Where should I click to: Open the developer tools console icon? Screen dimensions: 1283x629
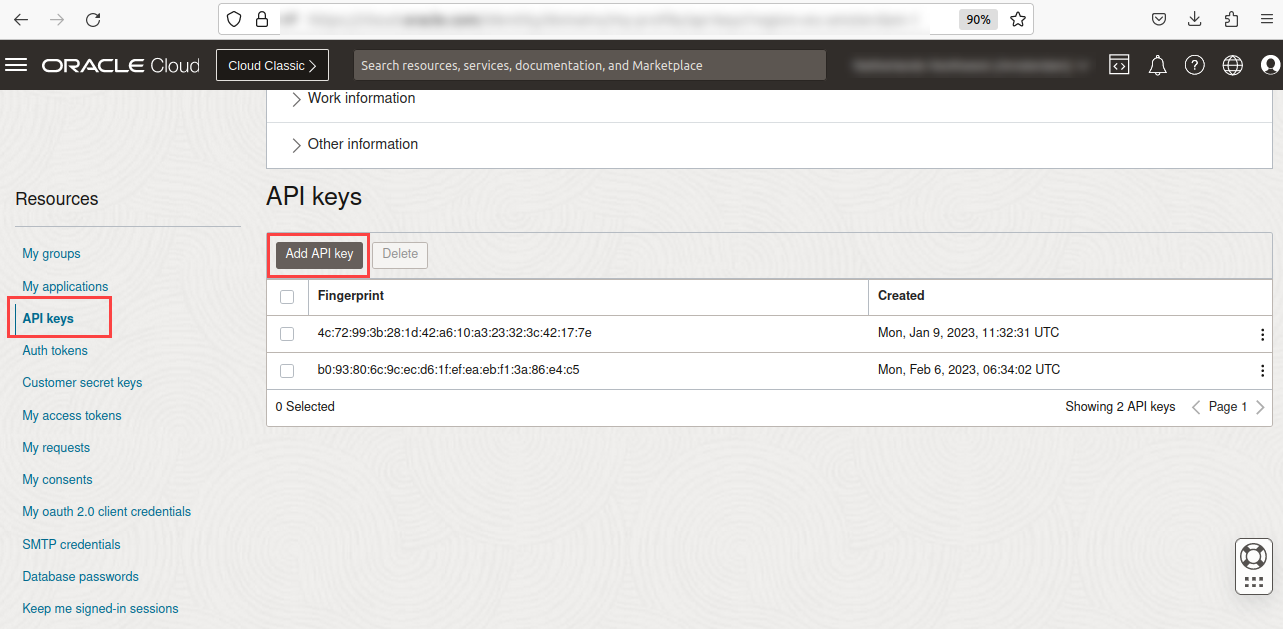[x=1119, y=65]
